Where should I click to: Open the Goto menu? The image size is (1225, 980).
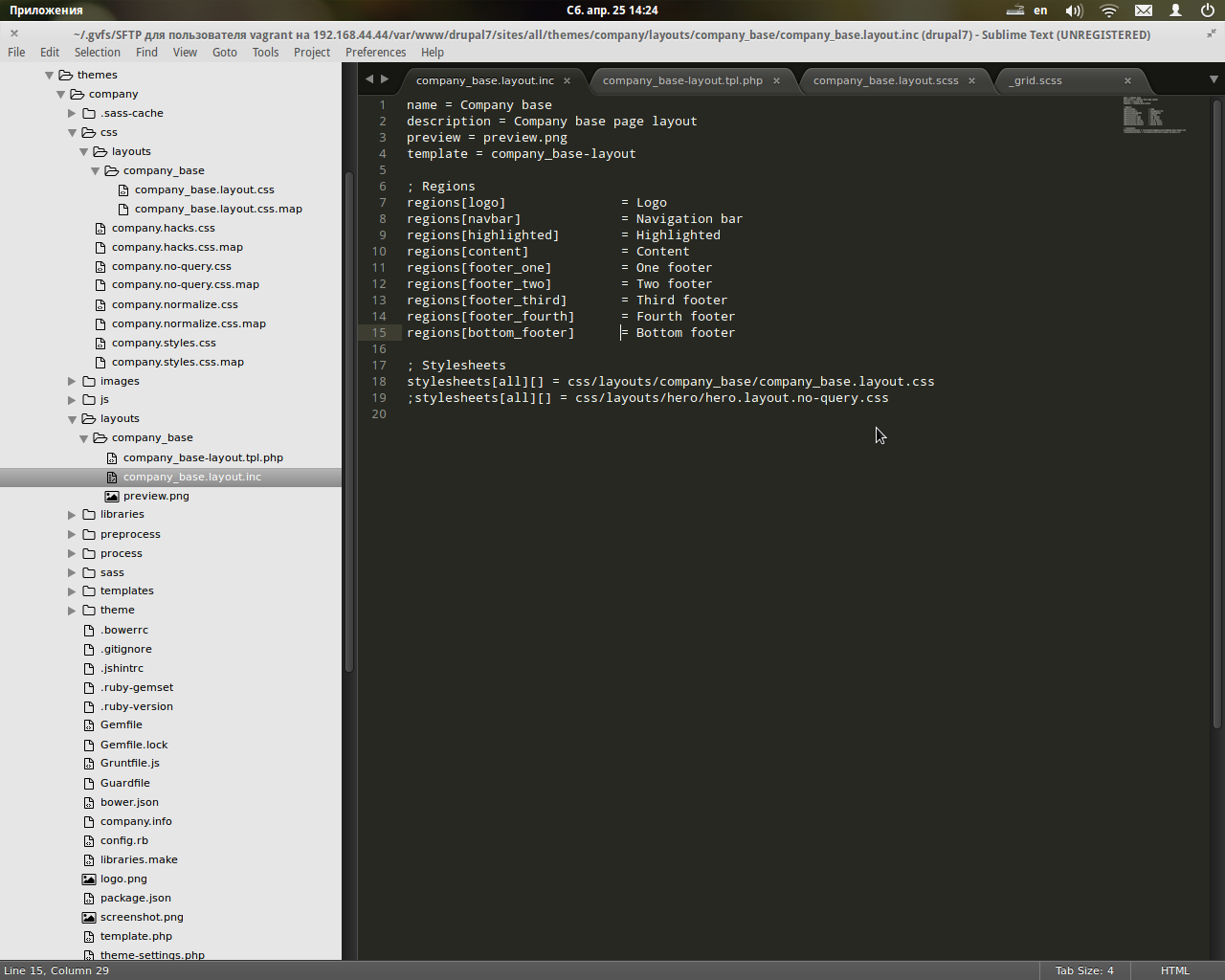[224, 53]
